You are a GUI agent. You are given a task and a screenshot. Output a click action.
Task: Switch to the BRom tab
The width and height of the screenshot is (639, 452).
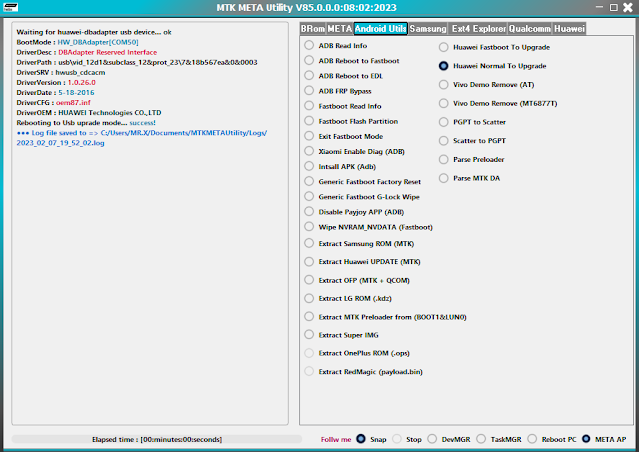(x=313, y=29)
